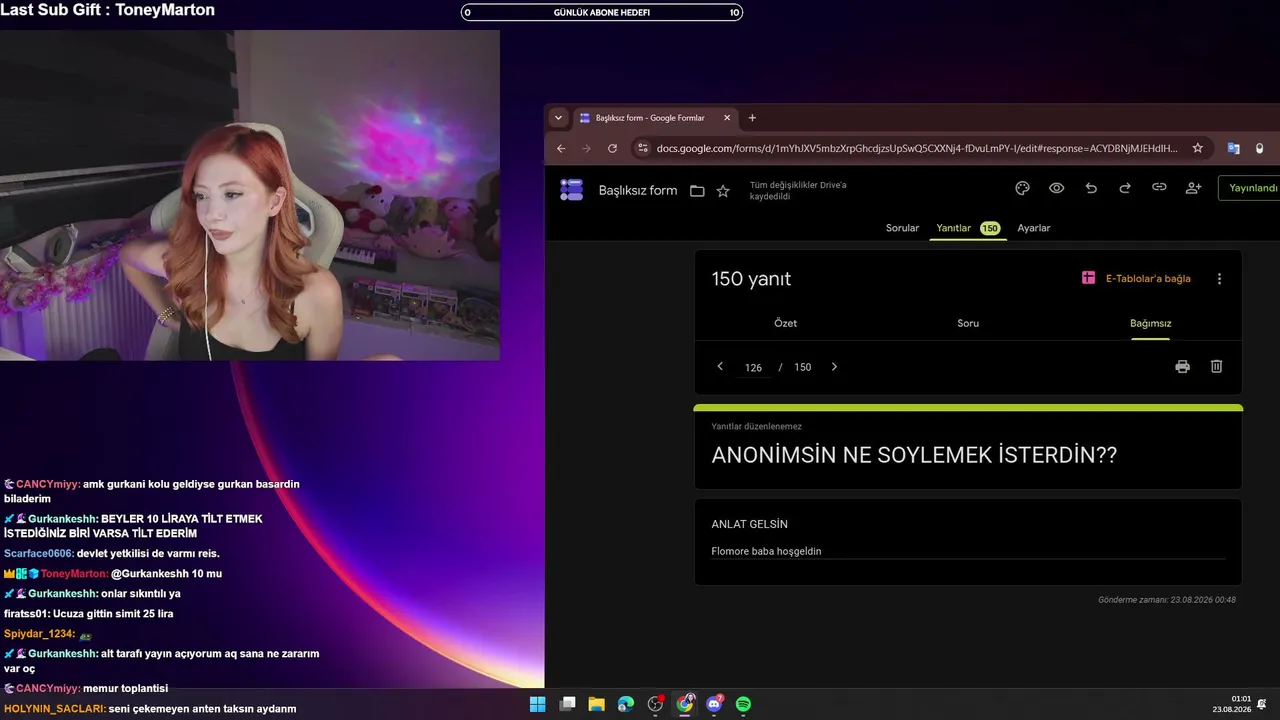Click the answer "Flomore baba hoşgeldin"

pos(766,551)
